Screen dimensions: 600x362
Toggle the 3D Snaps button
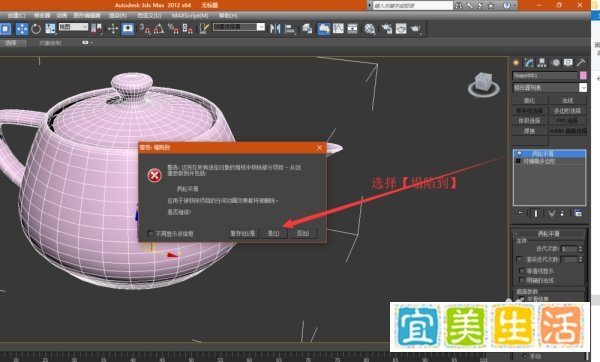pos(145,29)
